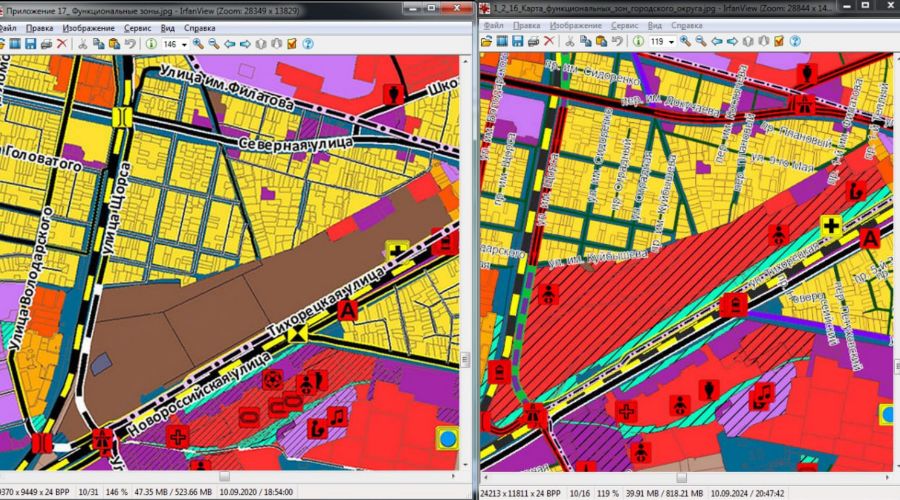The image size is (900, 500).
Task: Open Сервис menu in 1_2_16_Карта window
Action: (x=624, y=25)
